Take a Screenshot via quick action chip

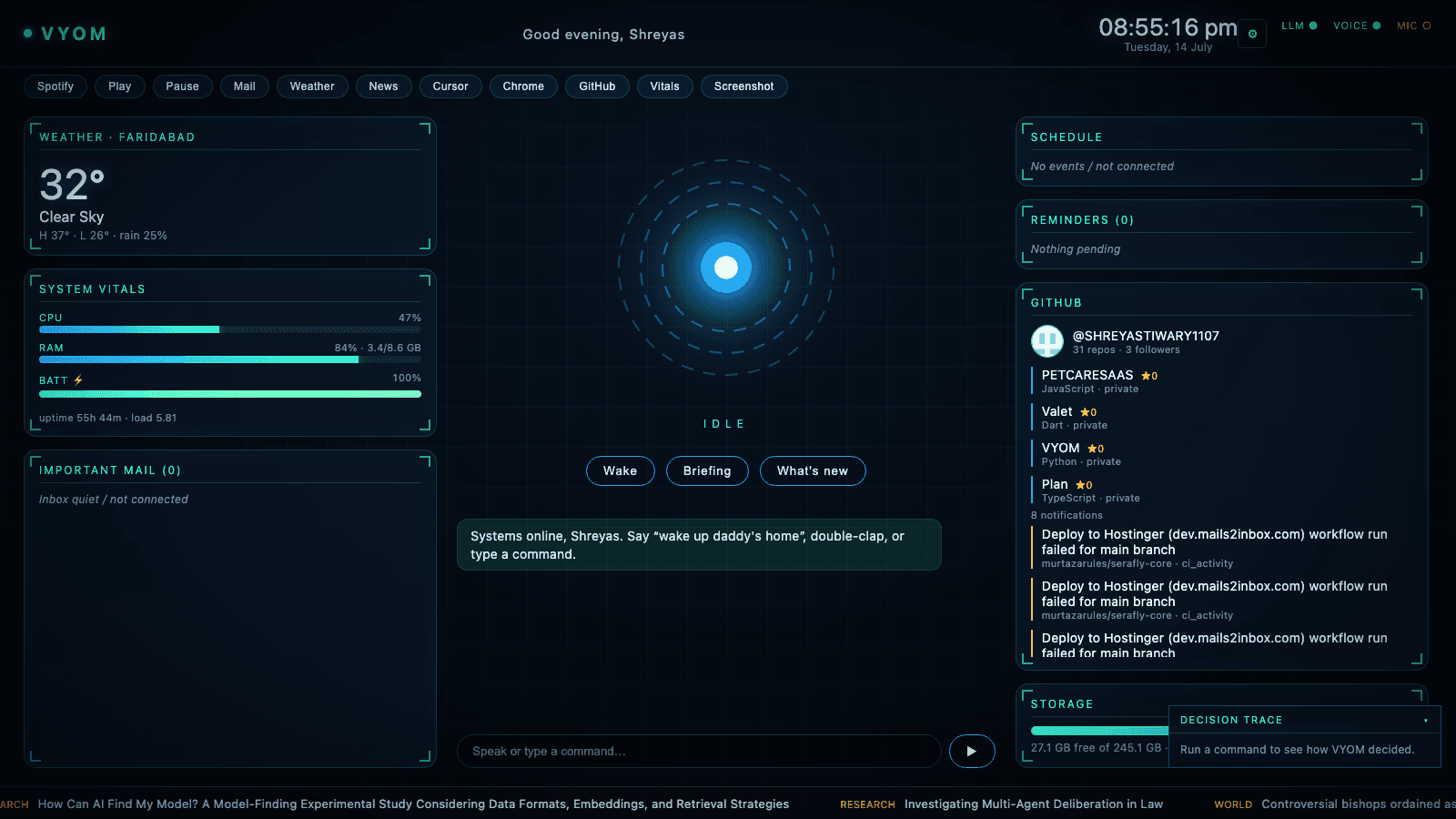pyautogui.click(x=743, y=86)
